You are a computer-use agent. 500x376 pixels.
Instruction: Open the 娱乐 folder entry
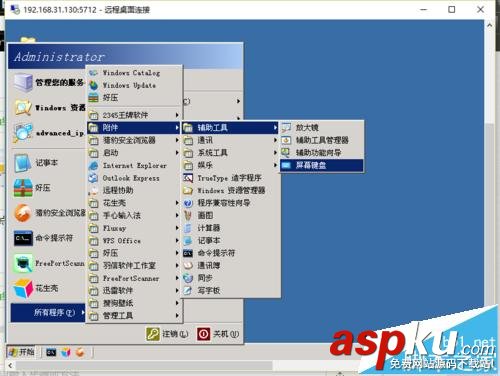[230, 165]
